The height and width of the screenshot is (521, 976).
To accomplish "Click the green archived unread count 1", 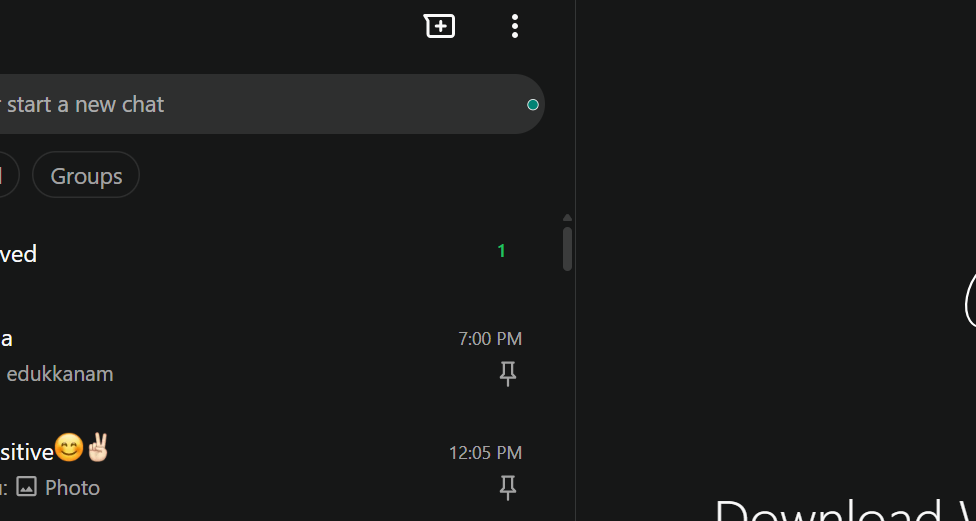I will coord(502,251).
